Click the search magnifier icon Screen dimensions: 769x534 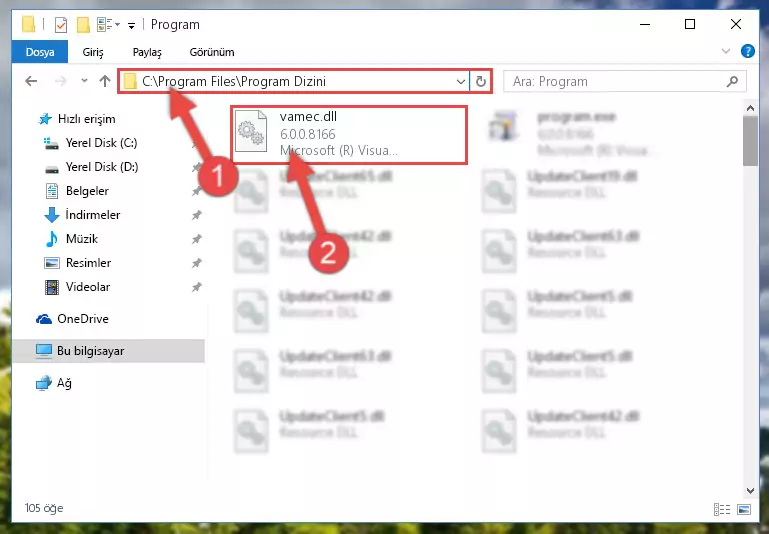pyautogui.click(x=732, y=81)
